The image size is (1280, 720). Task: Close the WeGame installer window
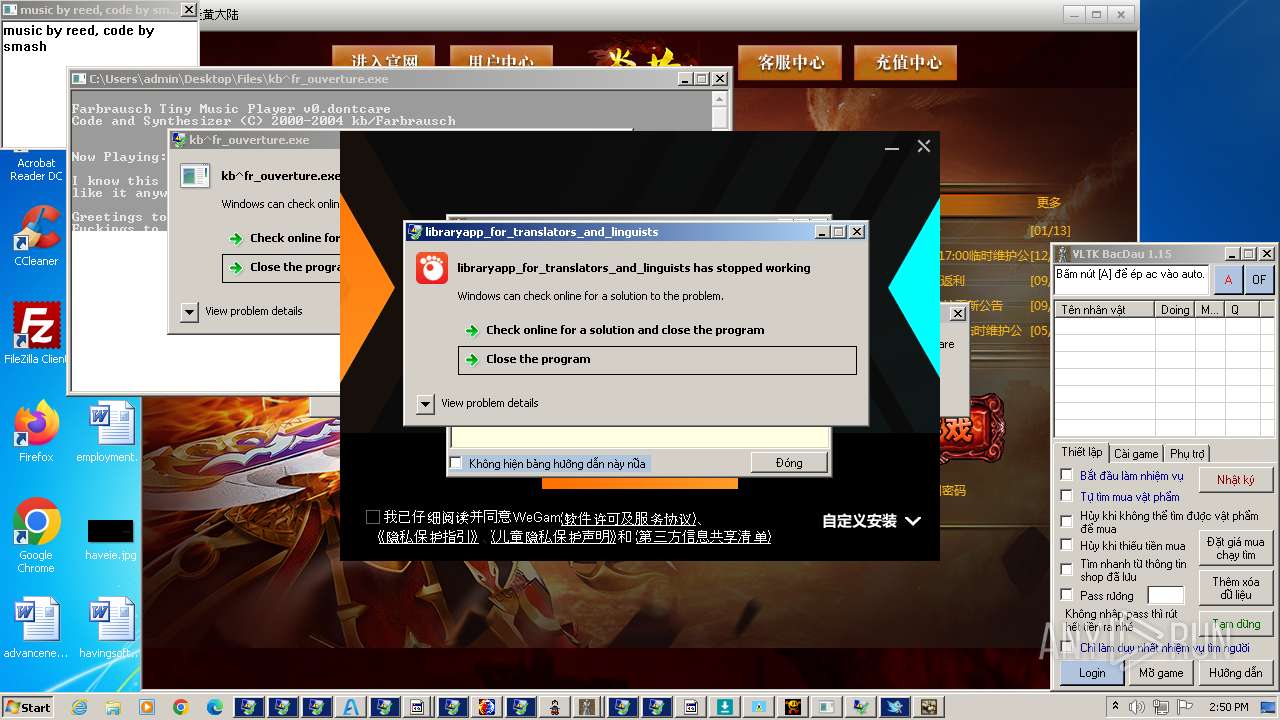[x=924, y=146]
